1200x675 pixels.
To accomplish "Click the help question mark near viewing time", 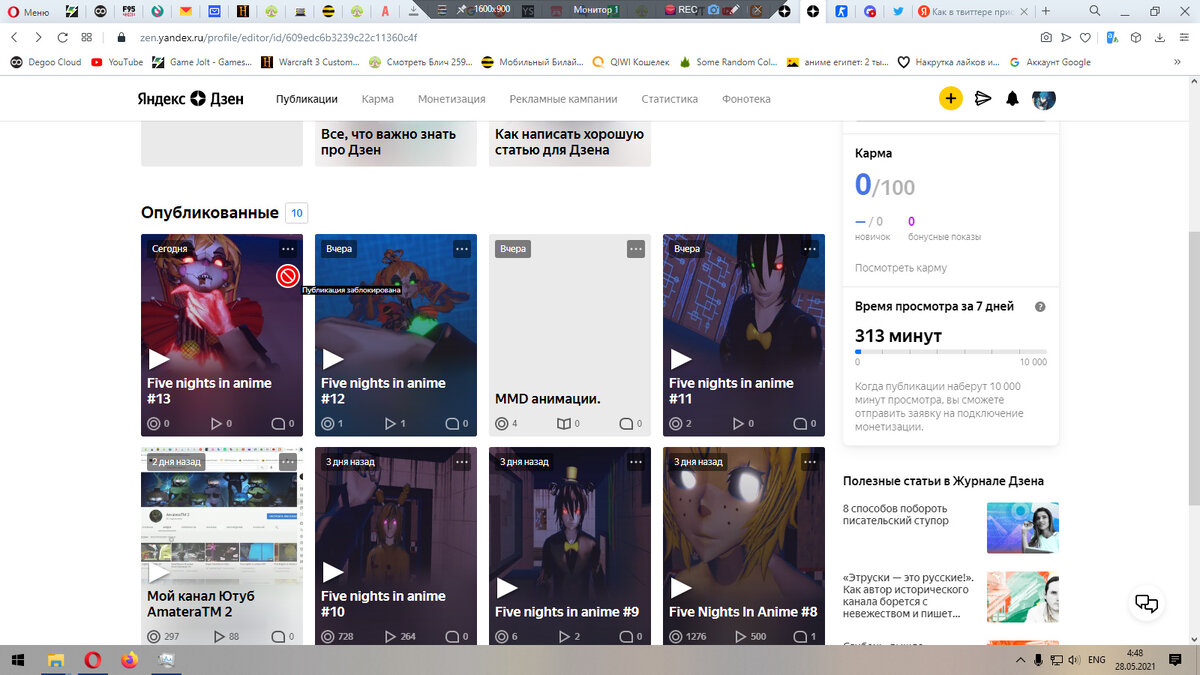I will [x=1040, y=307].
